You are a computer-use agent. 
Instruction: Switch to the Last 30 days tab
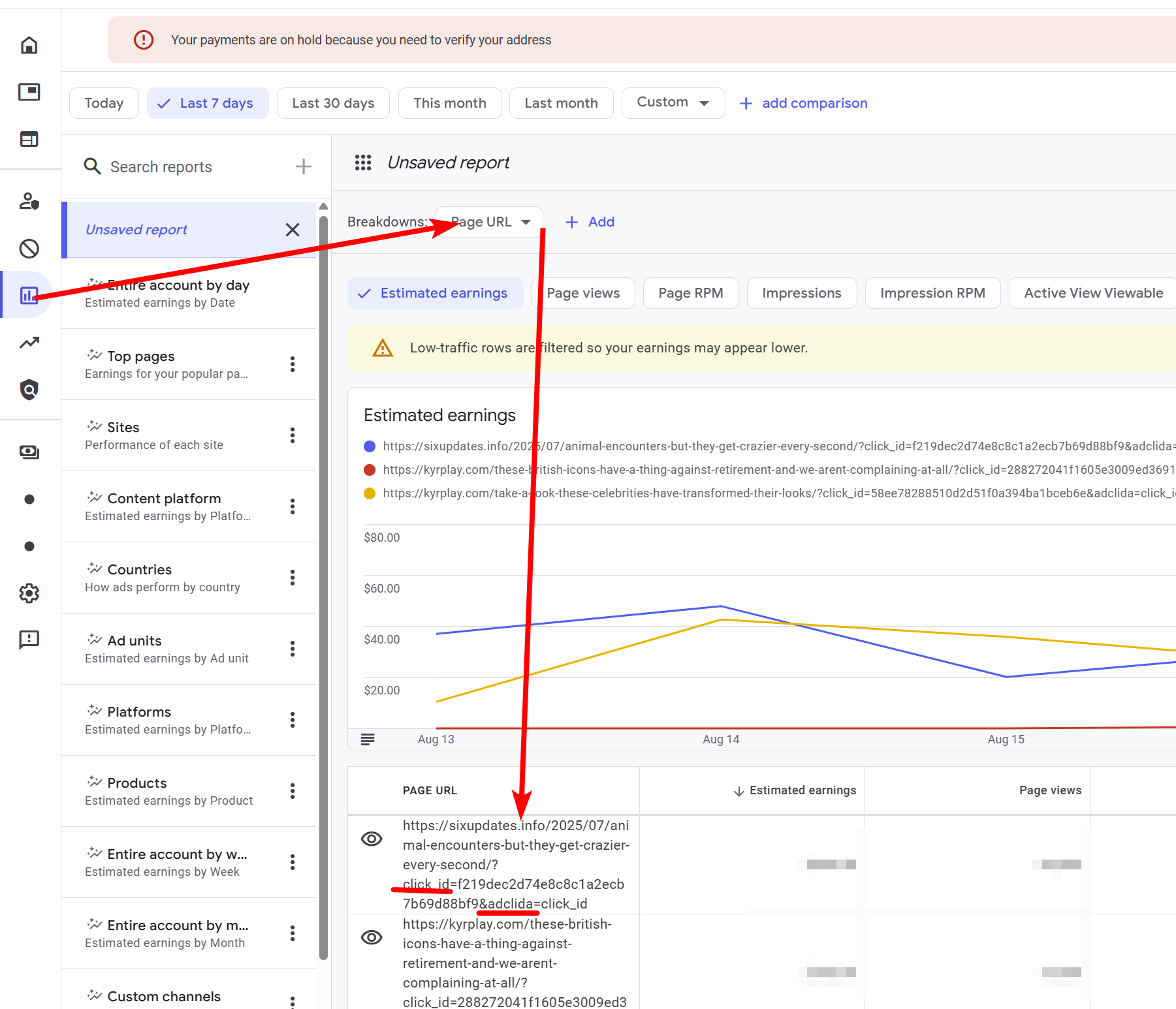point(333,102)
